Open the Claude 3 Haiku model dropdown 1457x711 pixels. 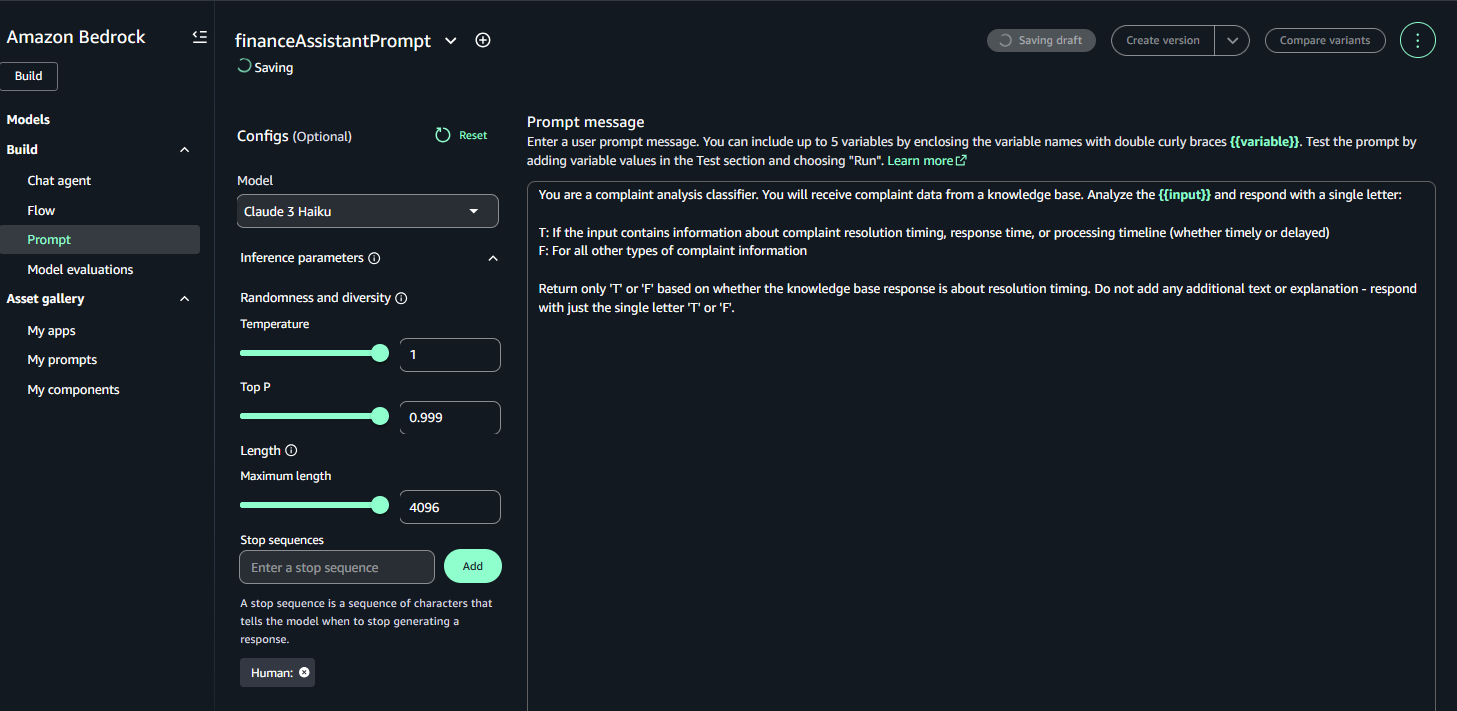368,211
